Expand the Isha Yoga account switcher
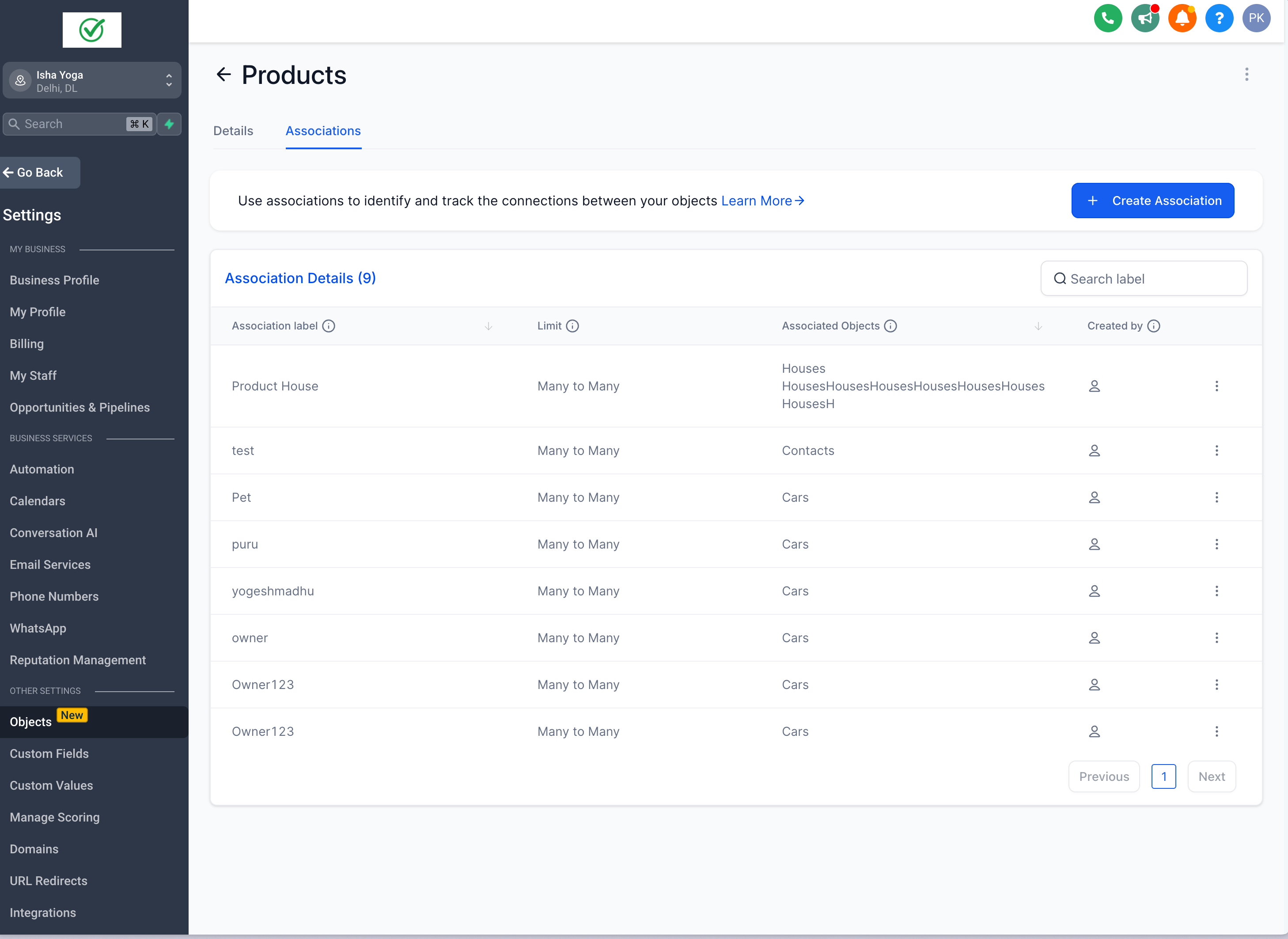Viewport: 1288px width, 939px height. coord(92,81)
